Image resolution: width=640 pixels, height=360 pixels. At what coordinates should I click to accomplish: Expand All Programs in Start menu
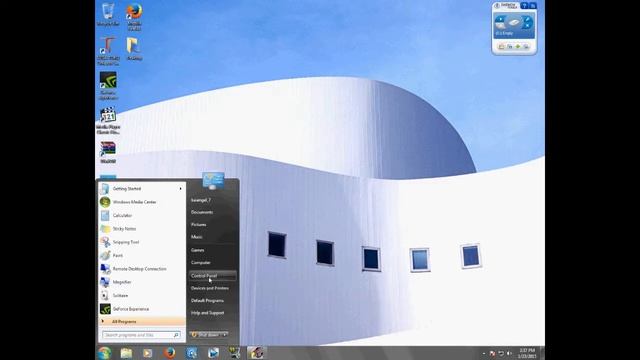(x=141, y=322)
